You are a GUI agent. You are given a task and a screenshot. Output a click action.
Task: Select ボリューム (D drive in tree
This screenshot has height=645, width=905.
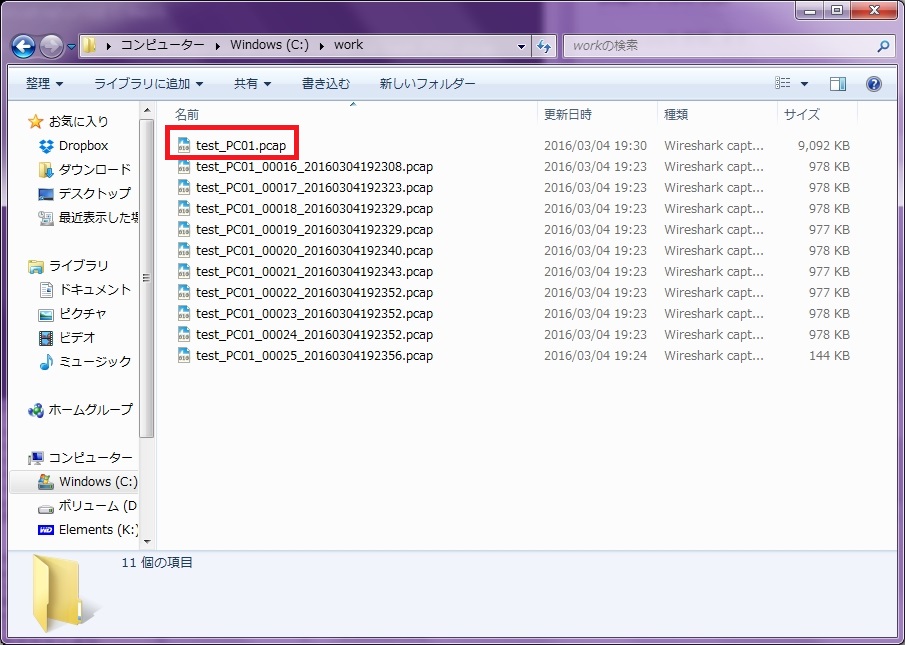[98, 506]
